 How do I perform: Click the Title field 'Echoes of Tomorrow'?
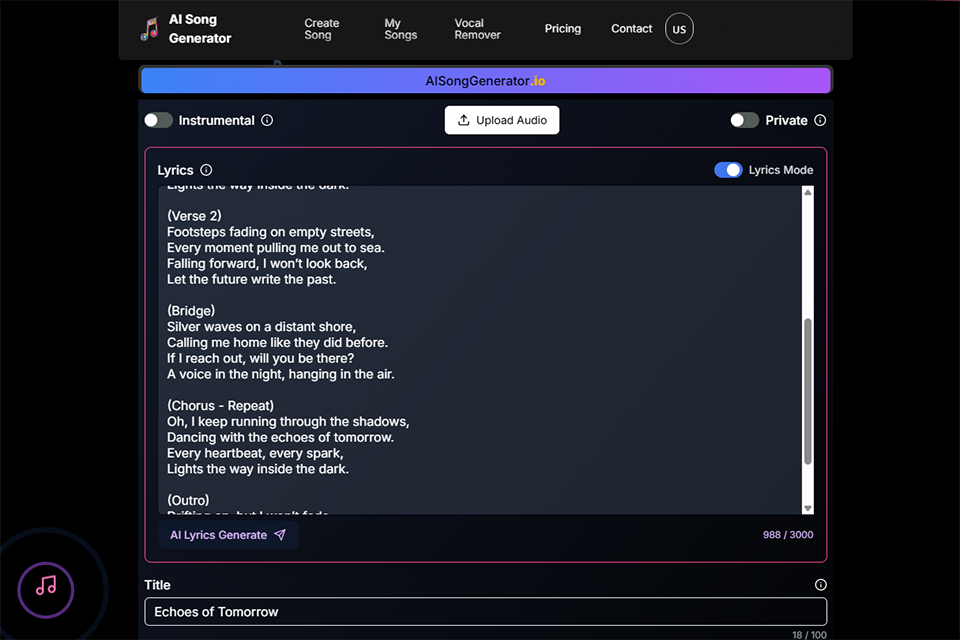[x=486, y=612]
